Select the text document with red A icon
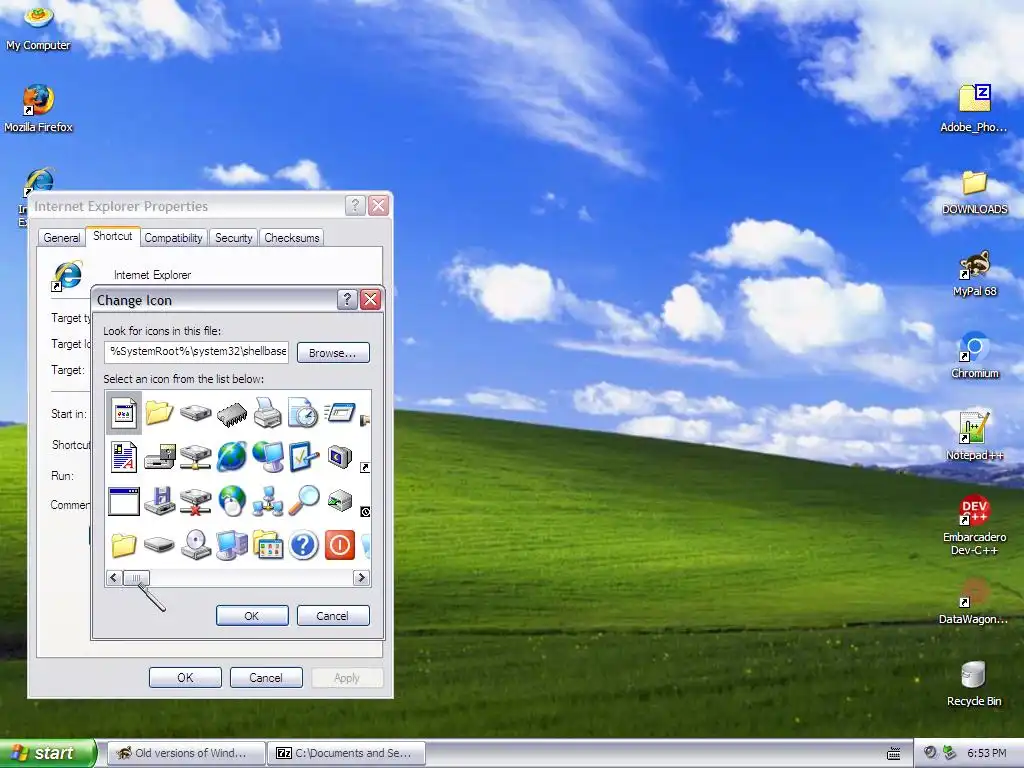The height and width of the screenshot is (768, 1024). pyautogui.click(x=123, y=456)
